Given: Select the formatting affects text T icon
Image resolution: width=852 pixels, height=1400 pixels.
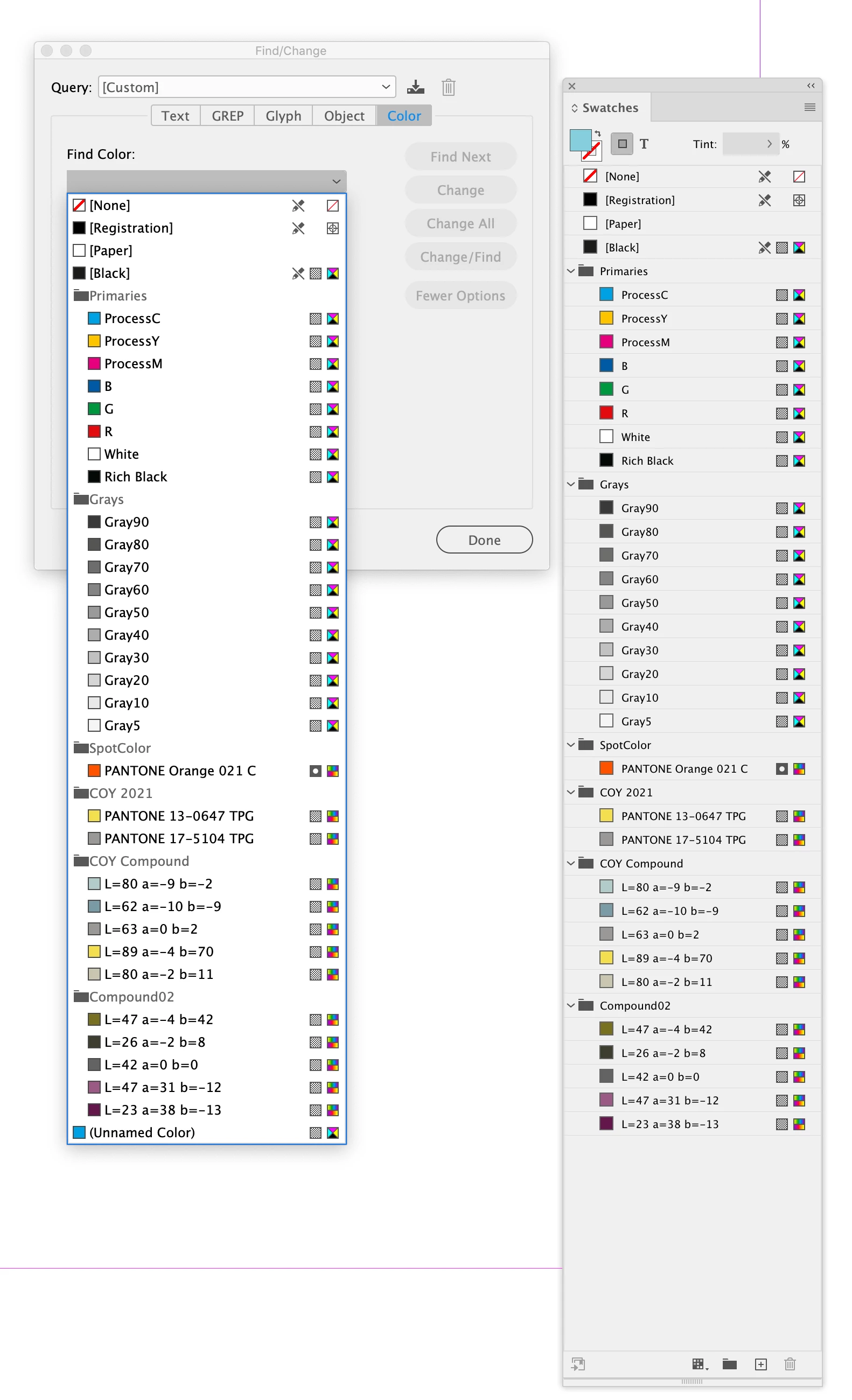Looking at the screenshot, I should pos(644,144).
